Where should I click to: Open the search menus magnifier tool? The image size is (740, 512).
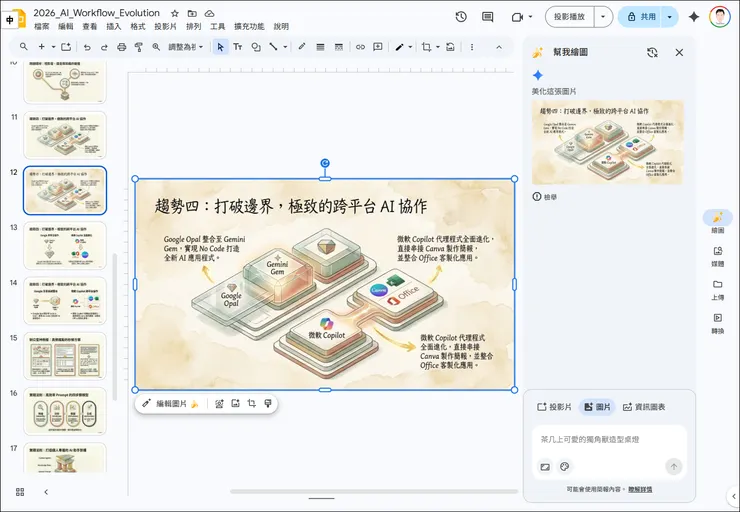pos(24,47)
